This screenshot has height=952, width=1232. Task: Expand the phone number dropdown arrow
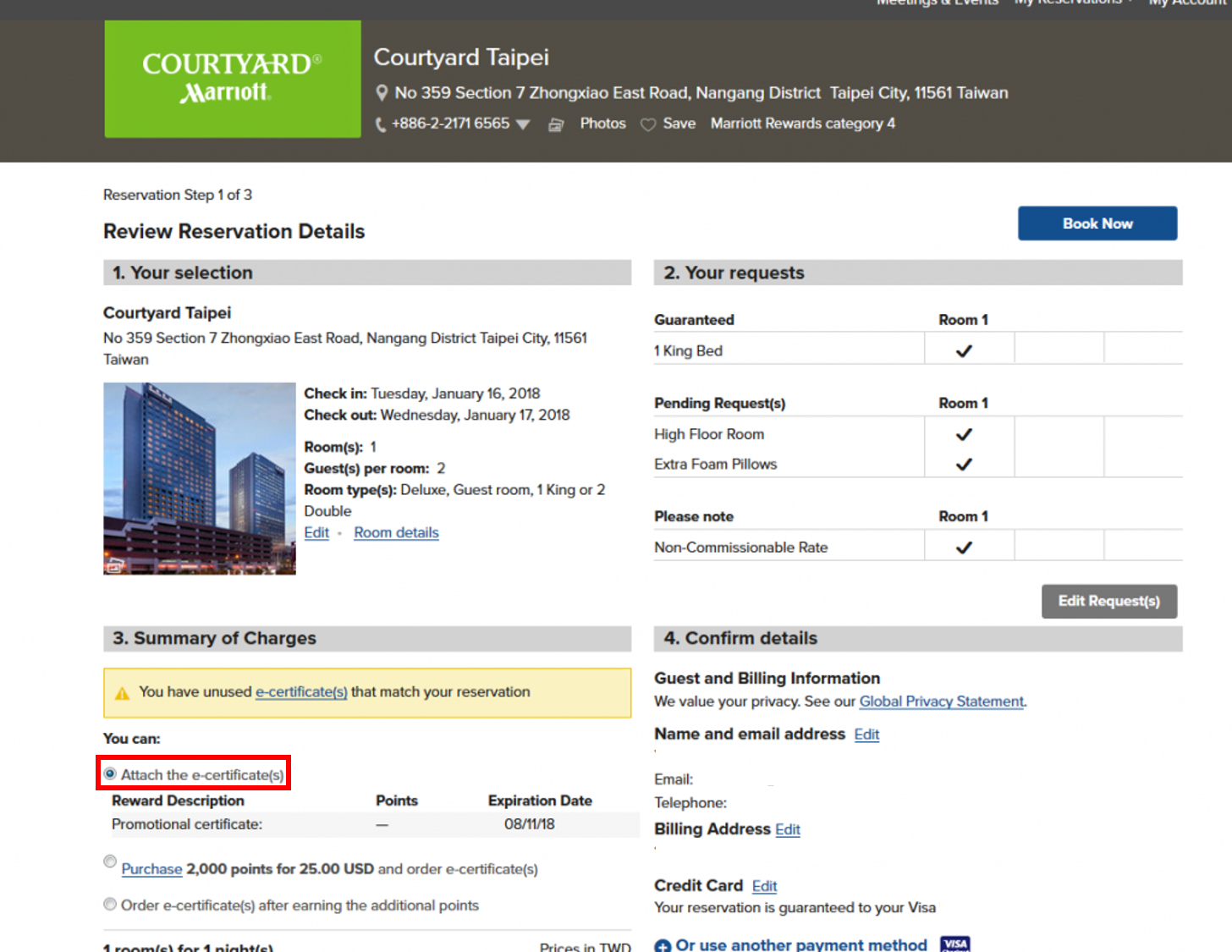coord(523,124)
